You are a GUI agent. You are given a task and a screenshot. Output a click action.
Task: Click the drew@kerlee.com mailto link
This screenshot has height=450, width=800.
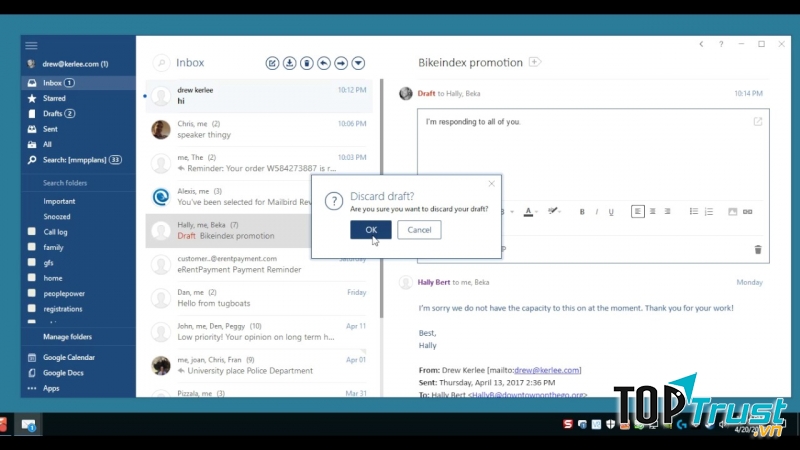(x=546, y=370)
